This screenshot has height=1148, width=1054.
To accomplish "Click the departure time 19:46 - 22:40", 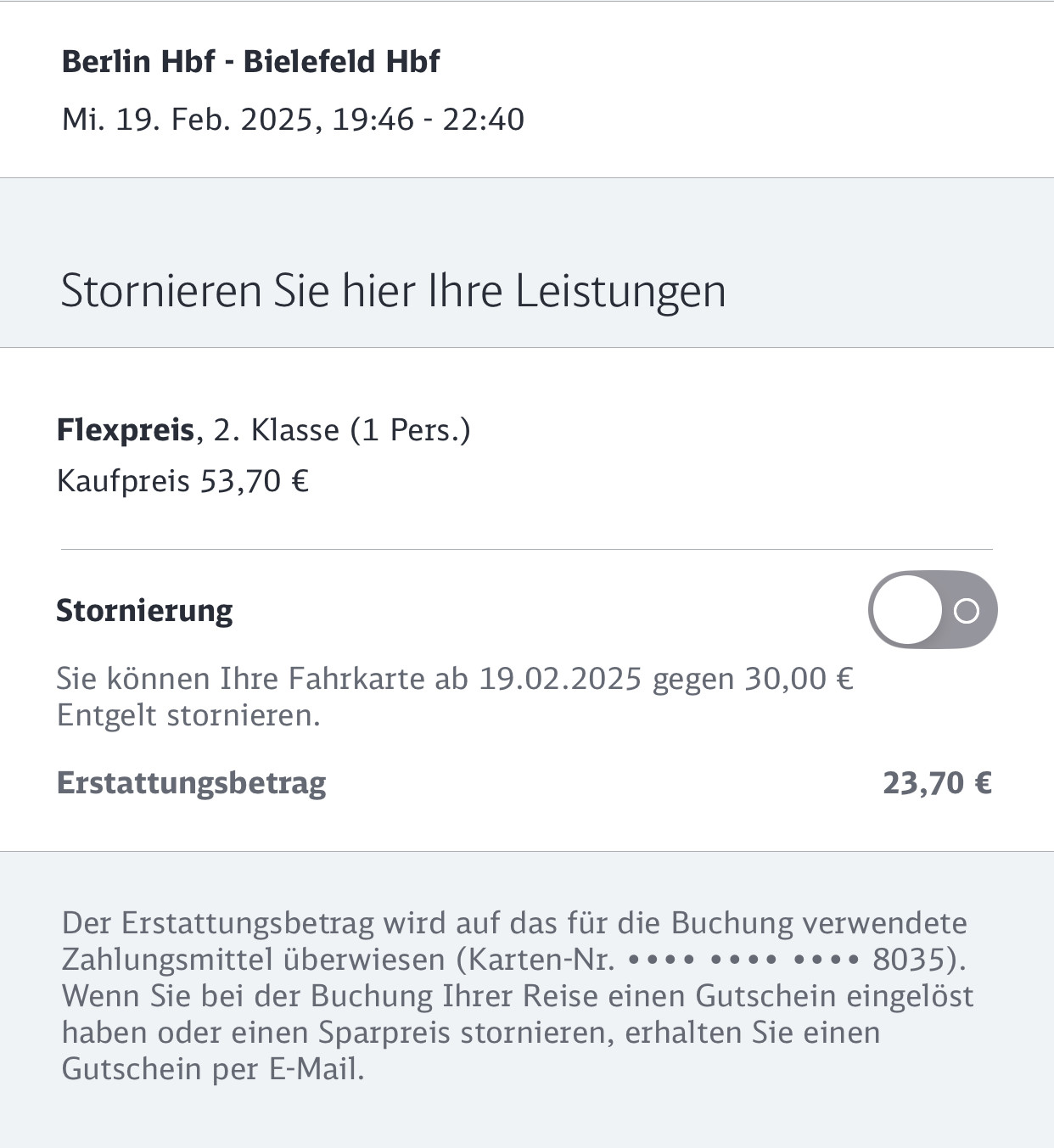I will (429, 120).
